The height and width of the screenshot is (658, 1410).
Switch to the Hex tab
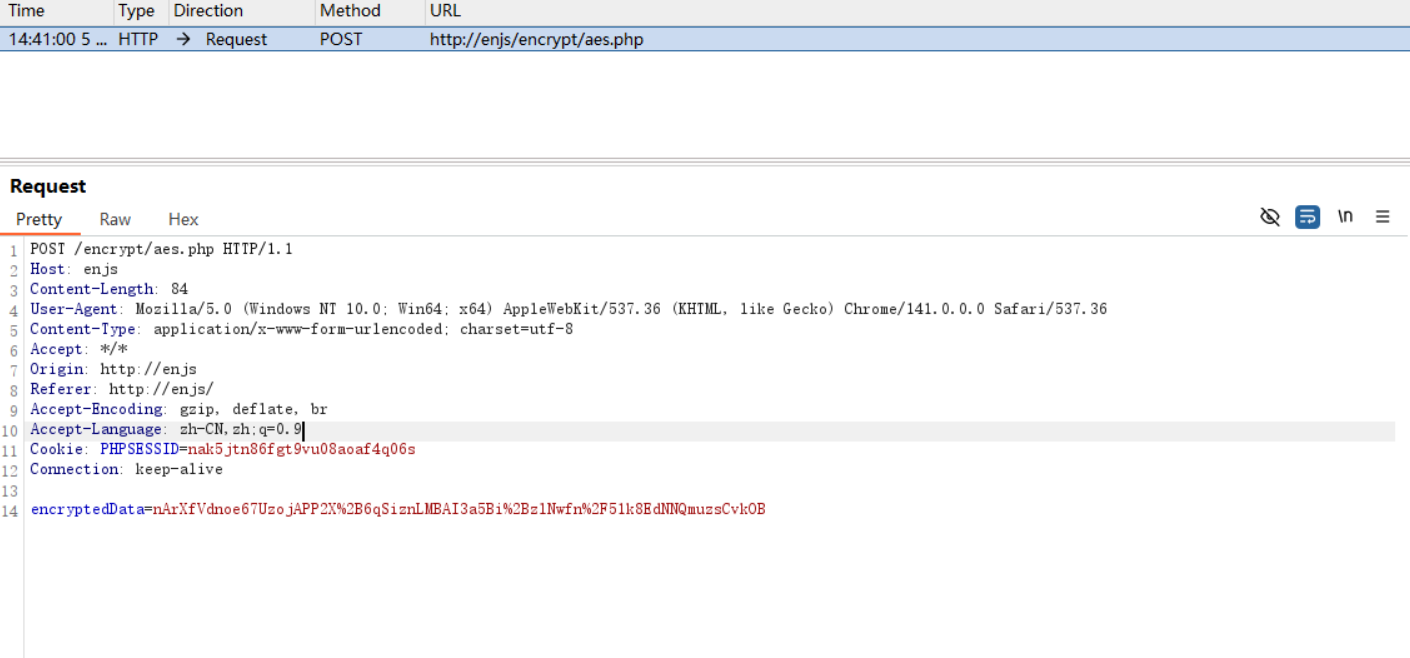183,219
